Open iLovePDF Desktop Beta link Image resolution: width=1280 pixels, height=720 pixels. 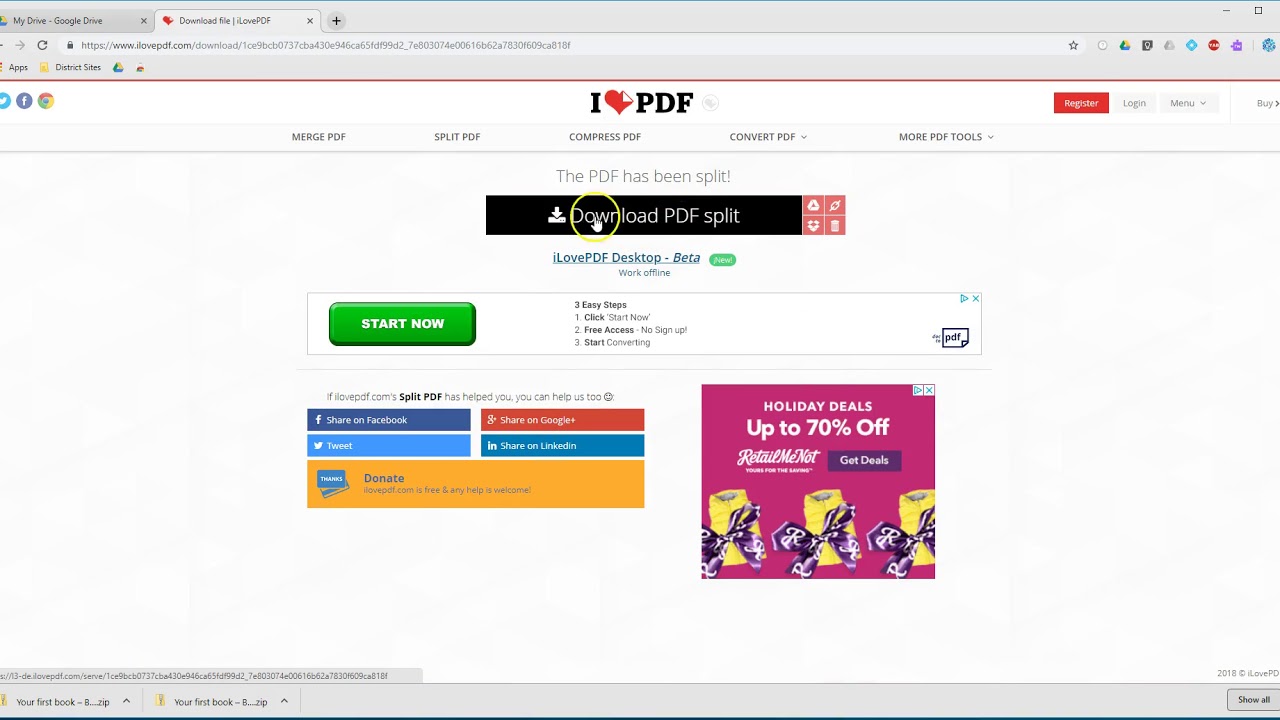626,257
